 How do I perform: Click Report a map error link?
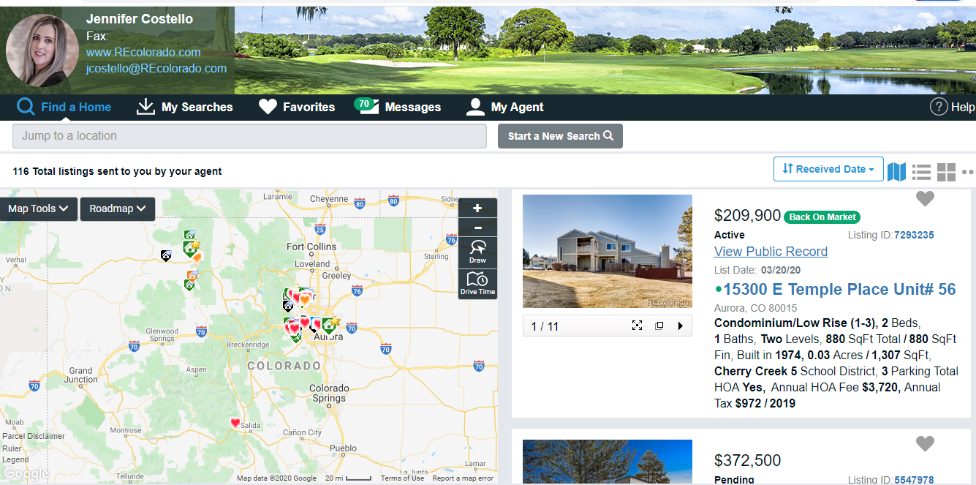pos(463,478)
